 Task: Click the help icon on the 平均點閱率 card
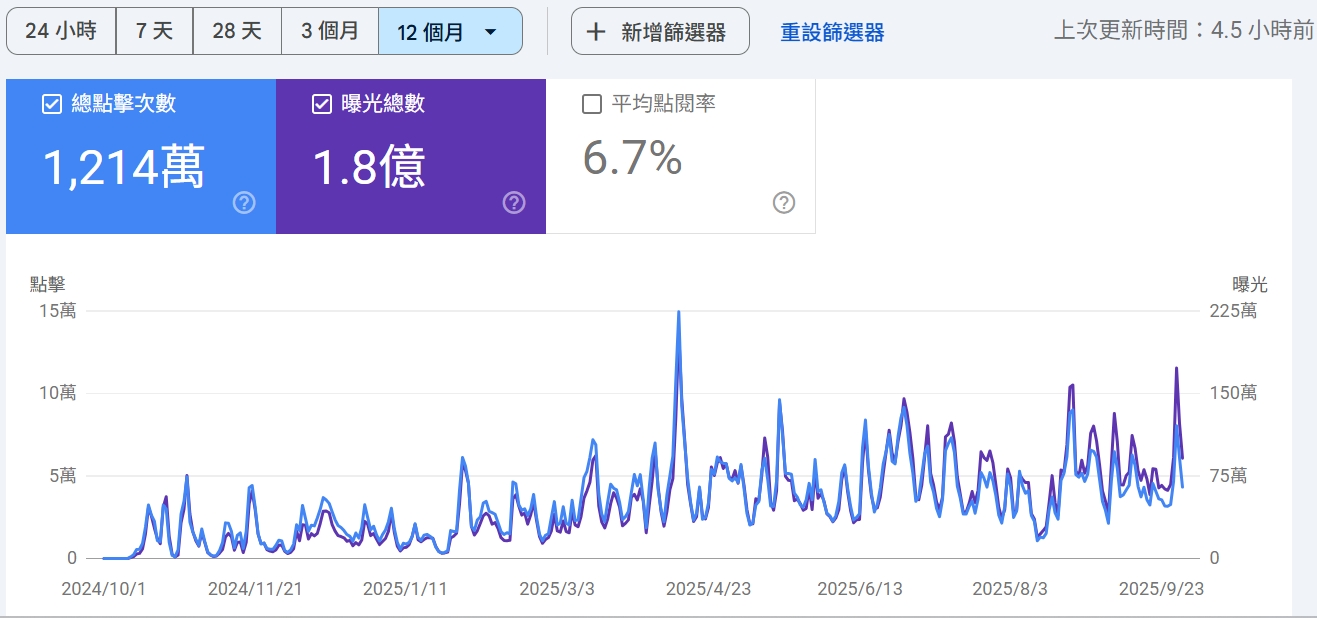point(784,203)
